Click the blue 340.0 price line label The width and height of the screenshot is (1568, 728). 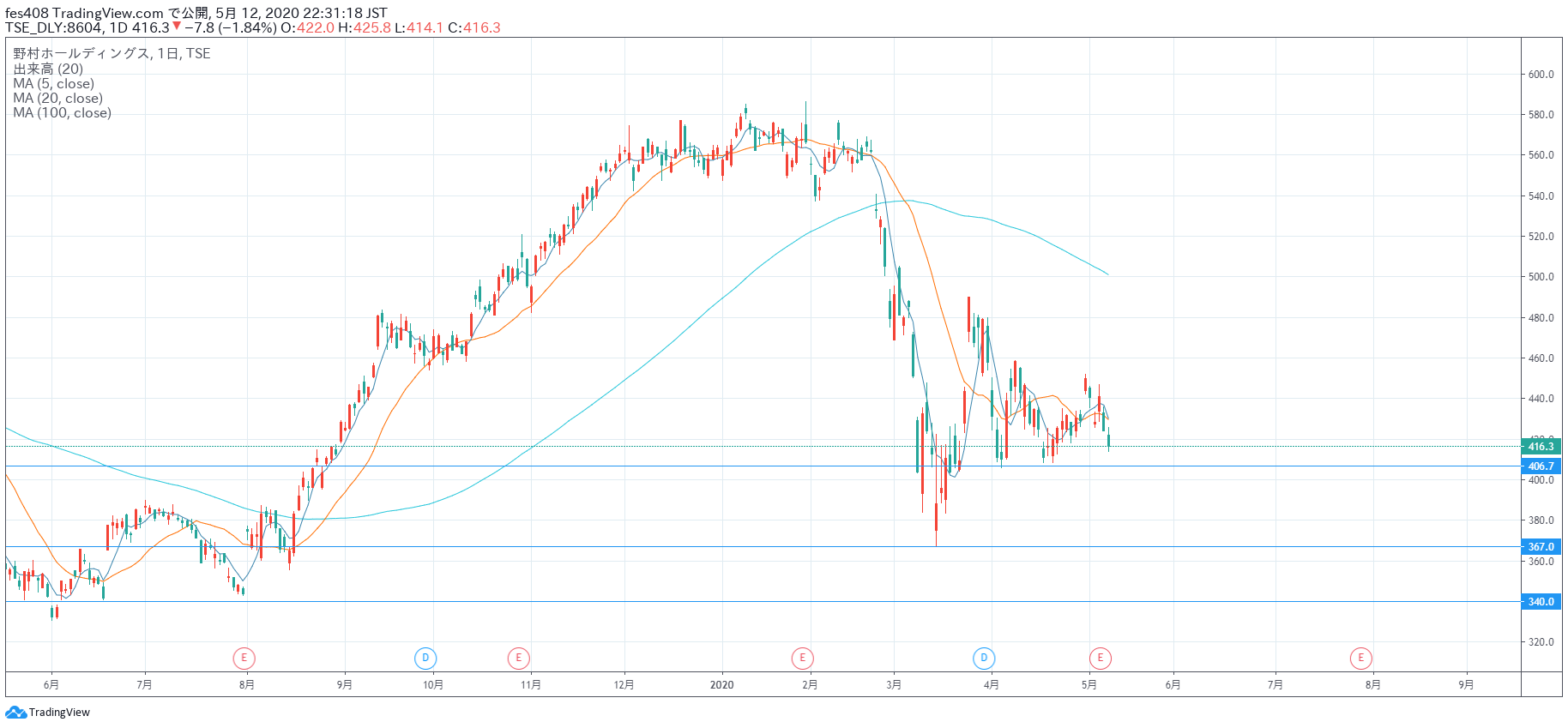click(x=1541, y=602)
